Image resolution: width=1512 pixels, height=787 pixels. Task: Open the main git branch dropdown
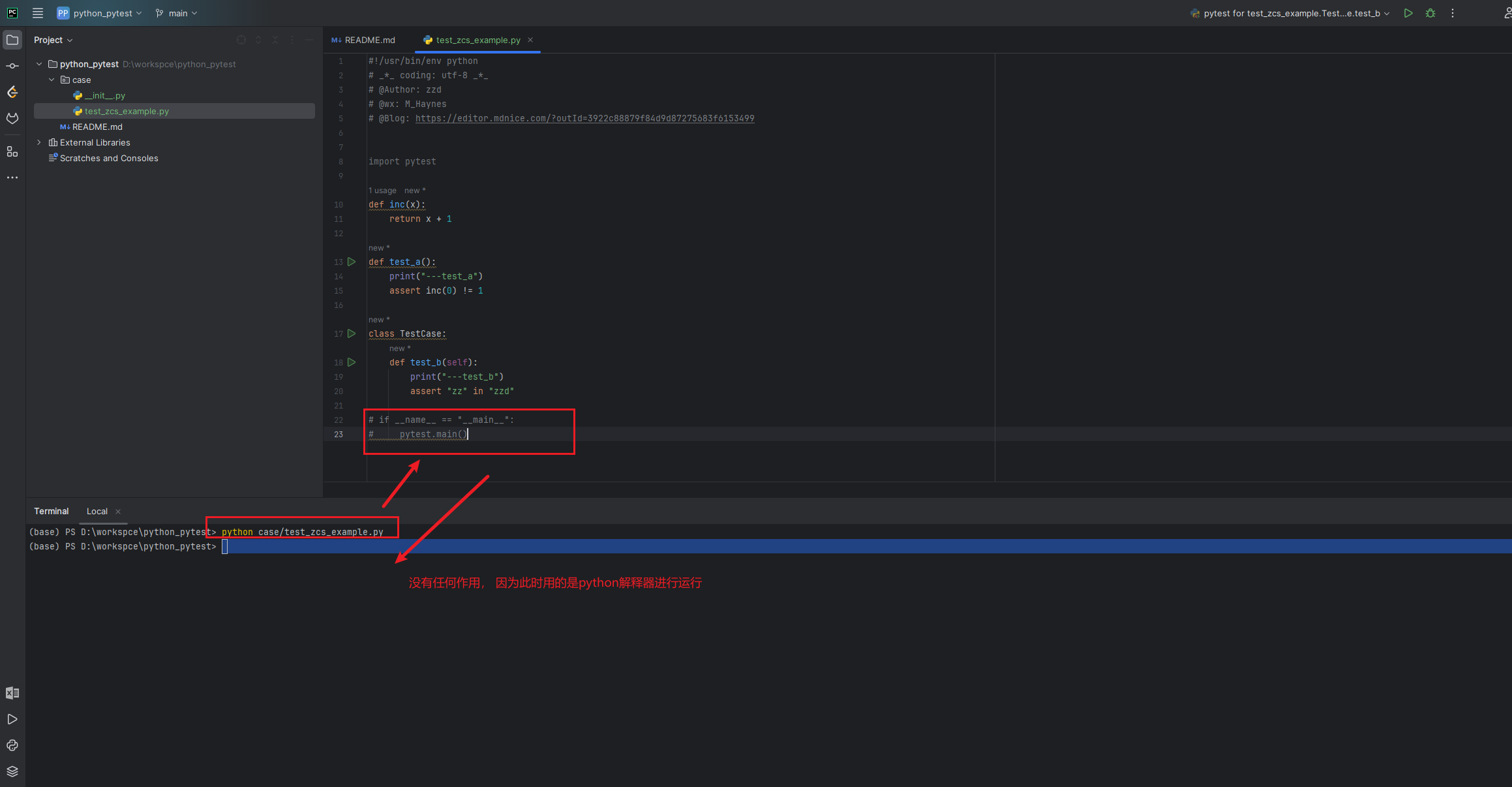(176, 13)
